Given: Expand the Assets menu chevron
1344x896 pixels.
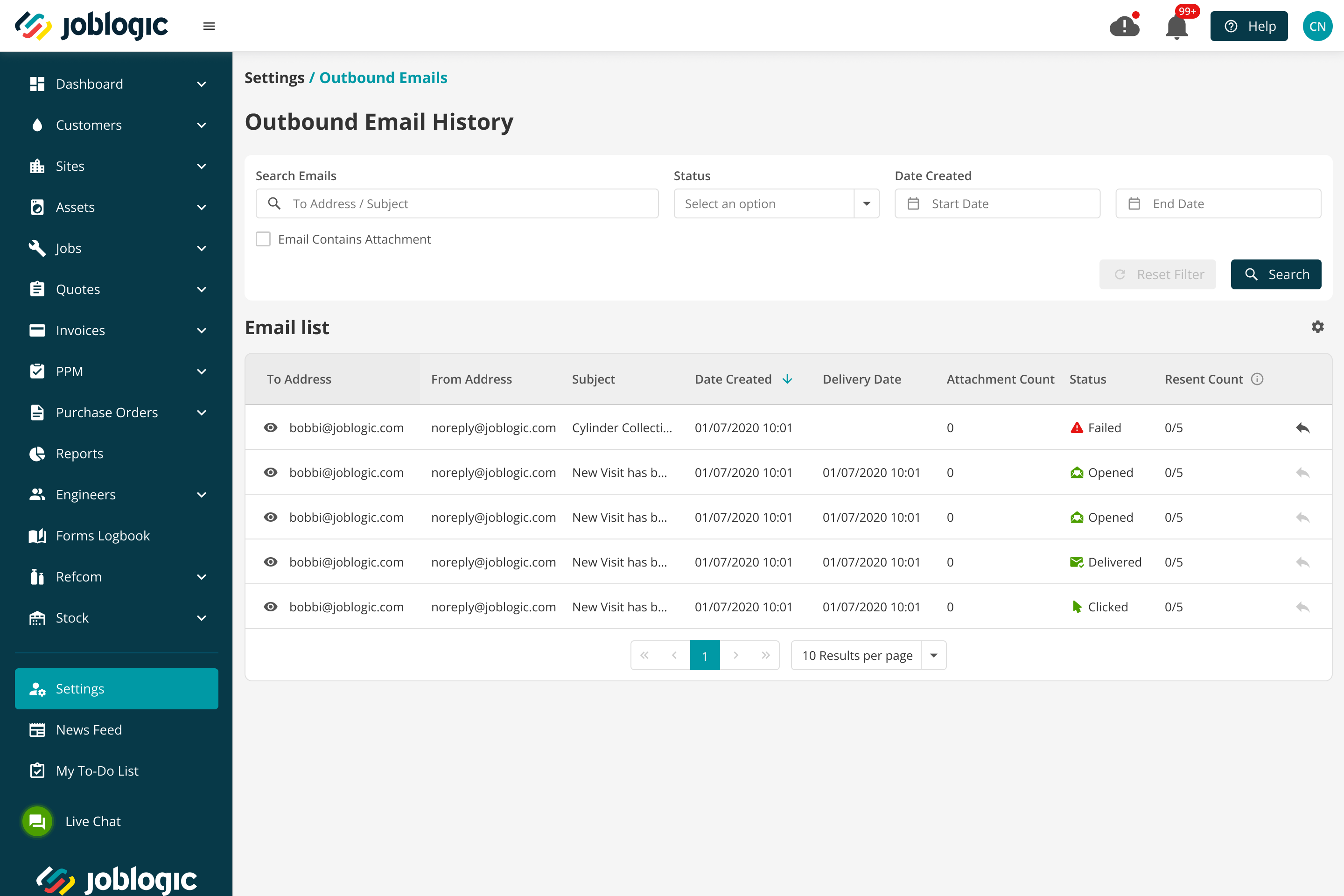Looking at the screenshot, I should (201, 207).
